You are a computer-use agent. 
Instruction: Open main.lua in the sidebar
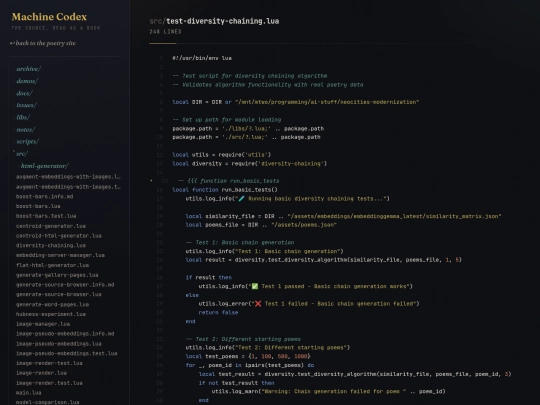click(x=29, y=393)
